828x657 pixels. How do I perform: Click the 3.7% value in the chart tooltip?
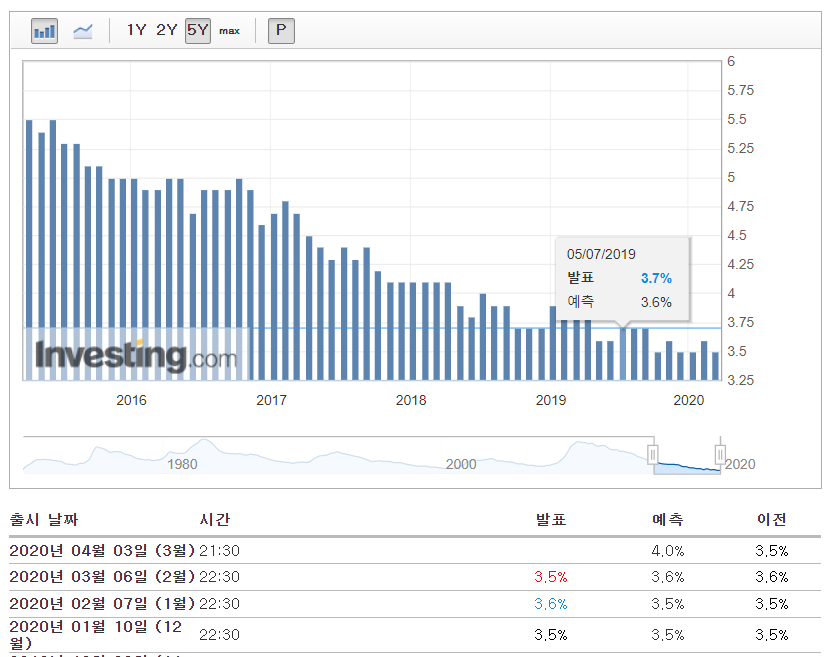pos(656,278)
